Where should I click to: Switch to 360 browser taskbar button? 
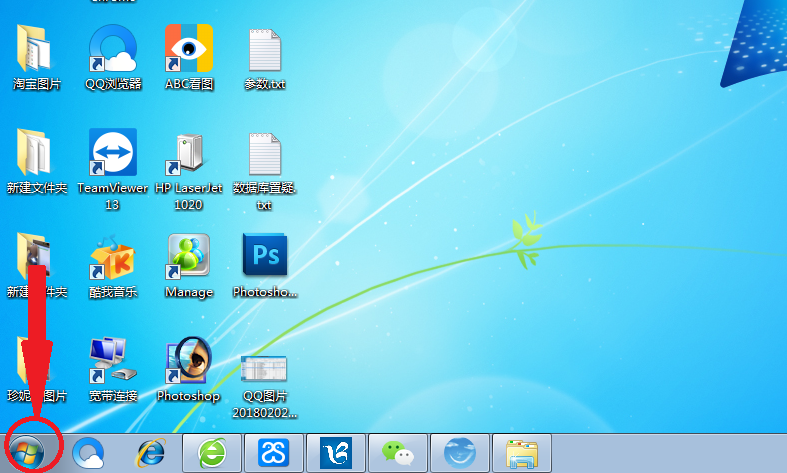point(212,453)
